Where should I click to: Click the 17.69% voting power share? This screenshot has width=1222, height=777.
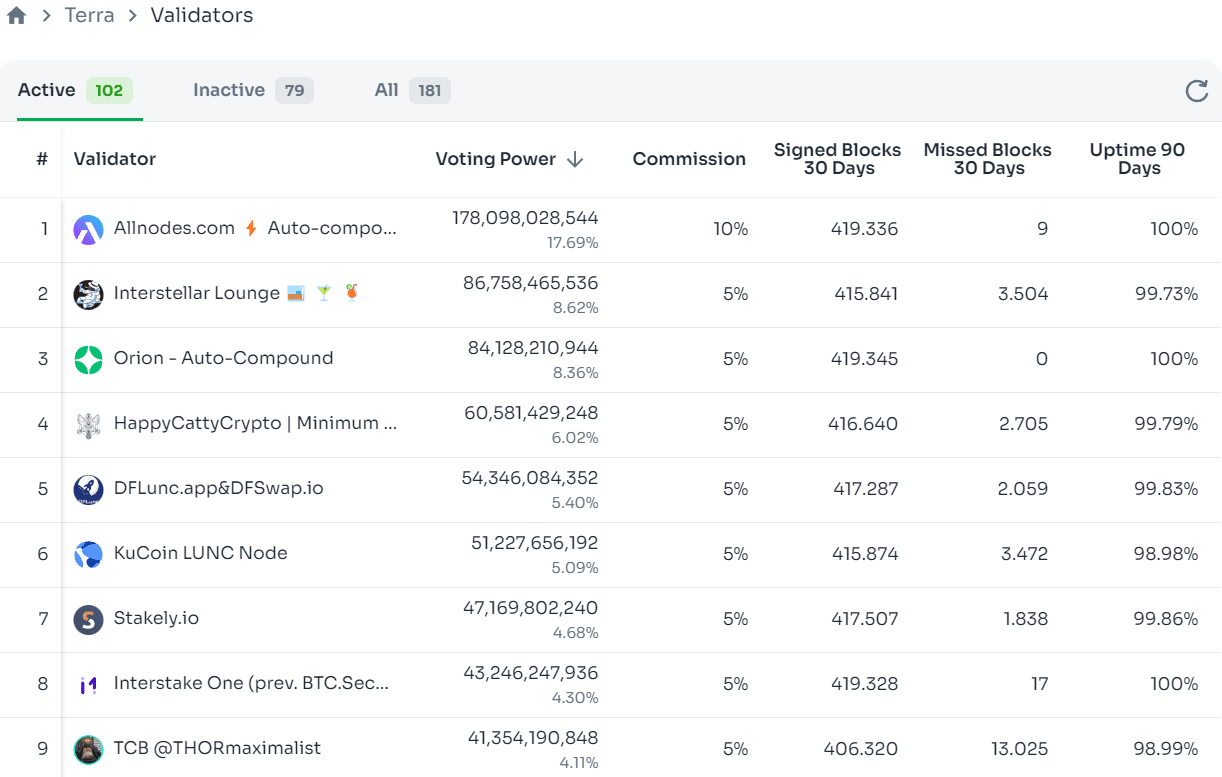pos(572,243)
